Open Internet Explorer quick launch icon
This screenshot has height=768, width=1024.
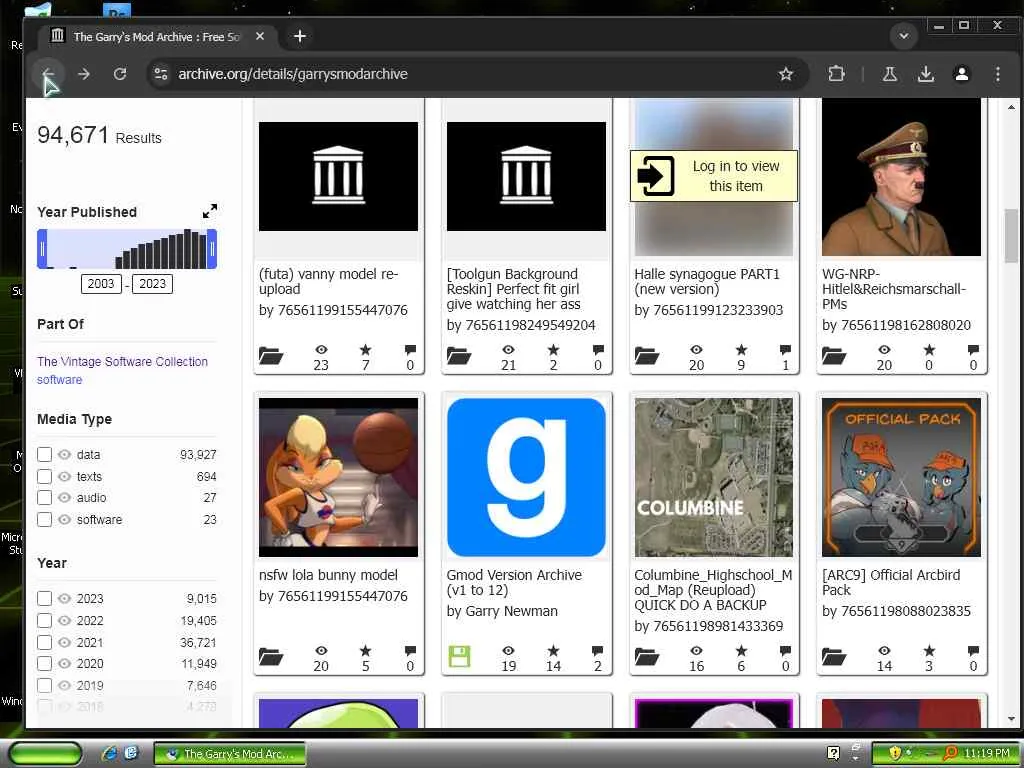tap(110, 754)
